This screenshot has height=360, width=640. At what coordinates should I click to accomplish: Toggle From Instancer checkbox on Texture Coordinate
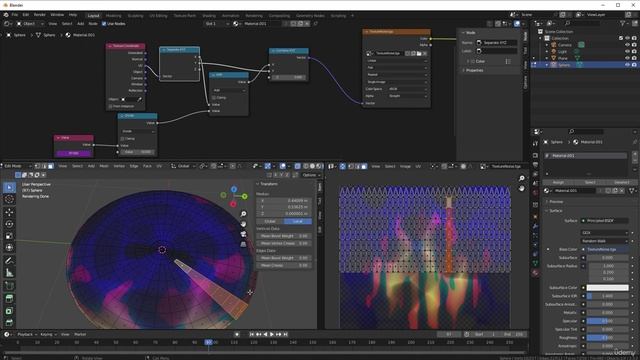tap(110, 106)
